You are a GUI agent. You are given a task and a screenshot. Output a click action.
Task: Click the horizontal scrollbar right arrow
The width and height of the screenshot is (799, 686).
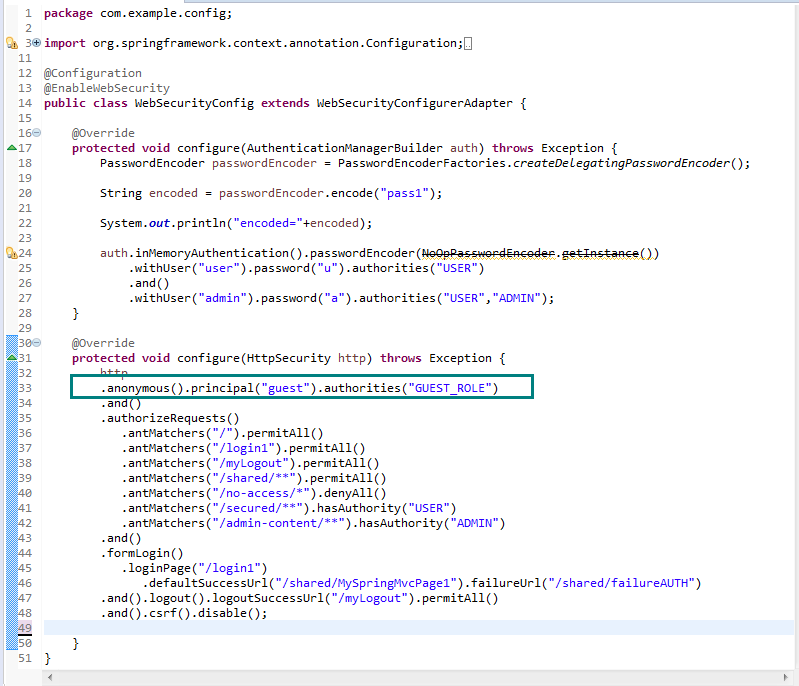(x=785, y=677)
